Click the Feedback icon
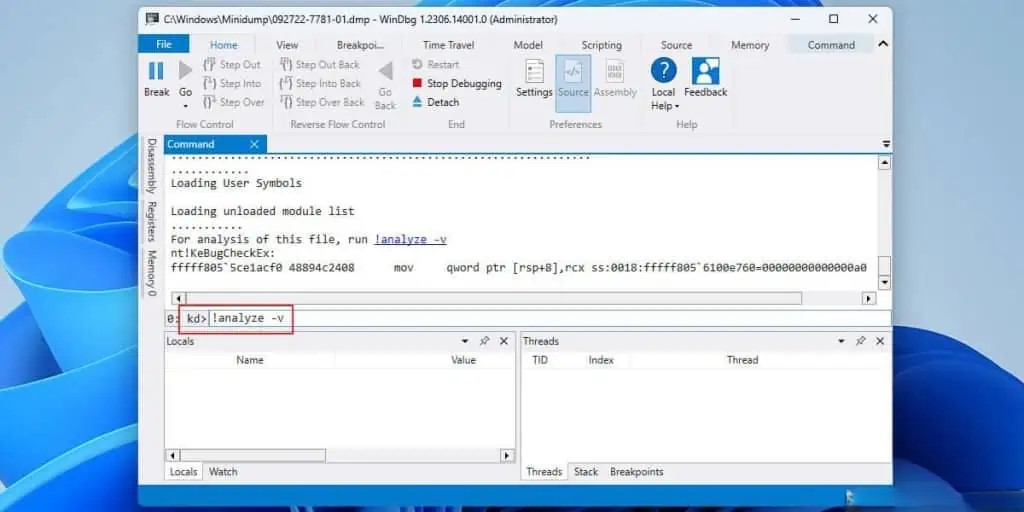Viewport: 1024px width, 512px height. point(705,71)
